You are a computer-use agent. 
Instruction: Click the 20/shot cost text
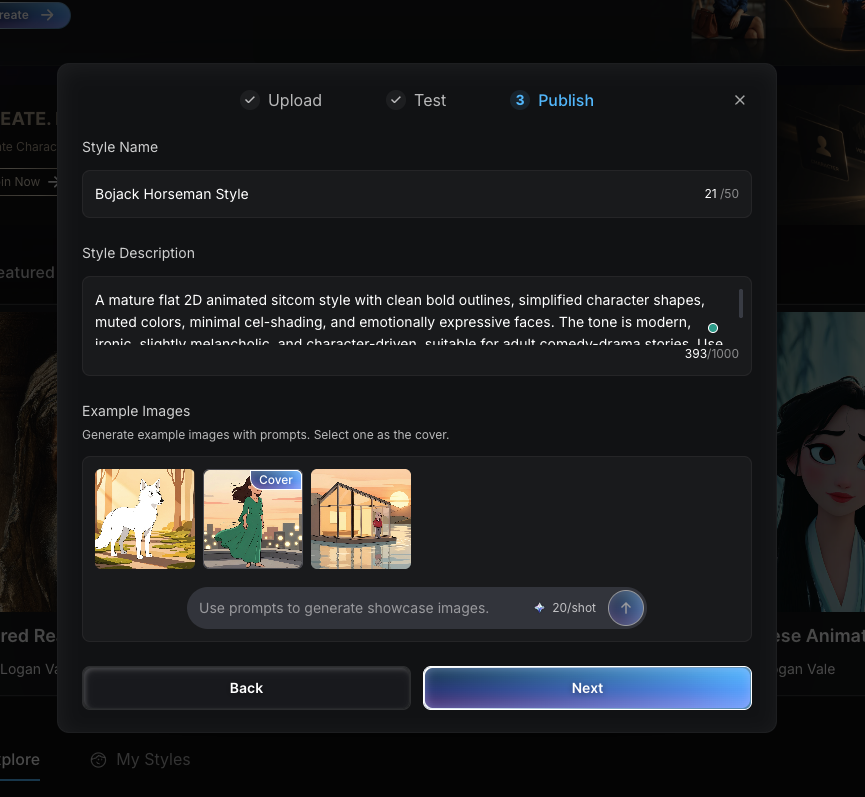tap(574, 608)
